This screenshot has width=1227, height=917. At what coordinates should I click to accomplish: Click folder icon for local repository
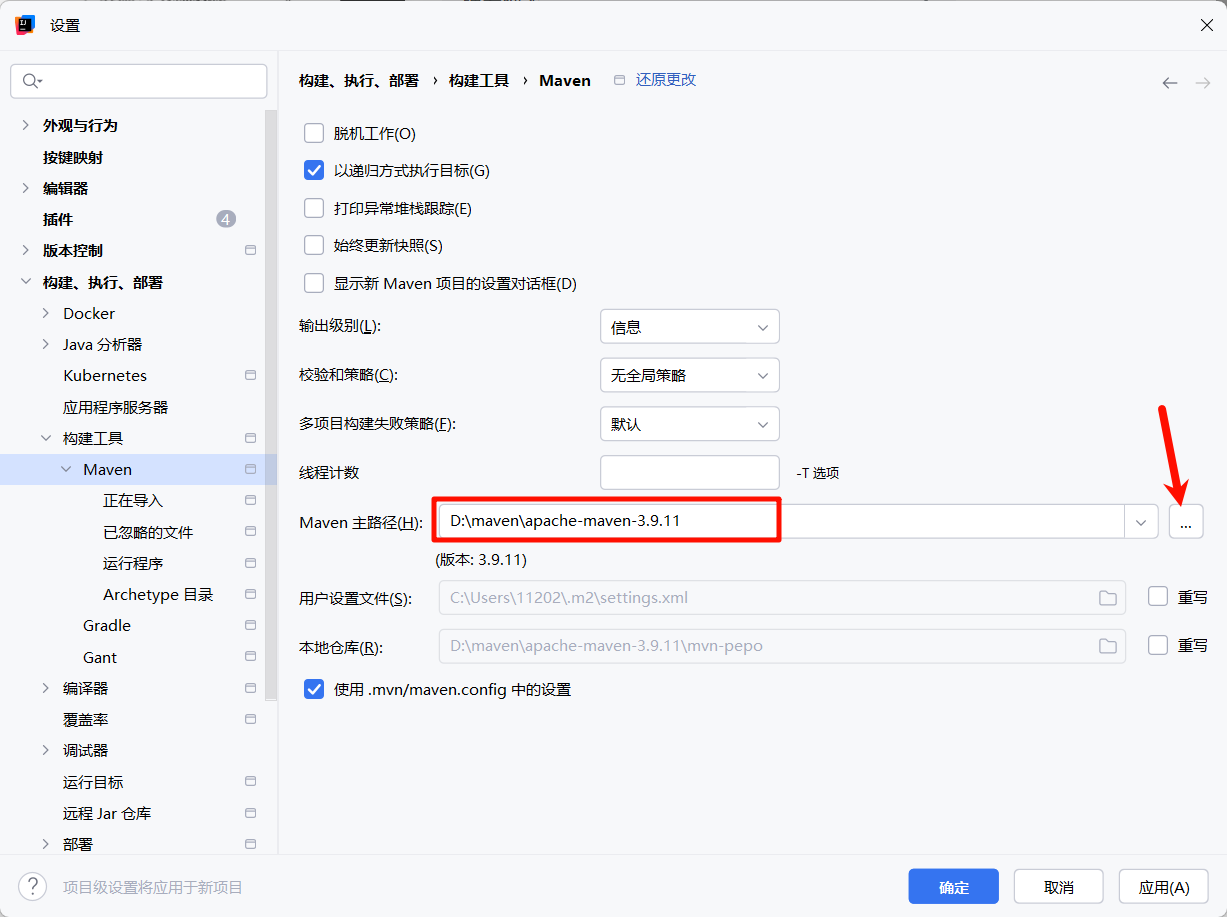(x=1107, y=646)
